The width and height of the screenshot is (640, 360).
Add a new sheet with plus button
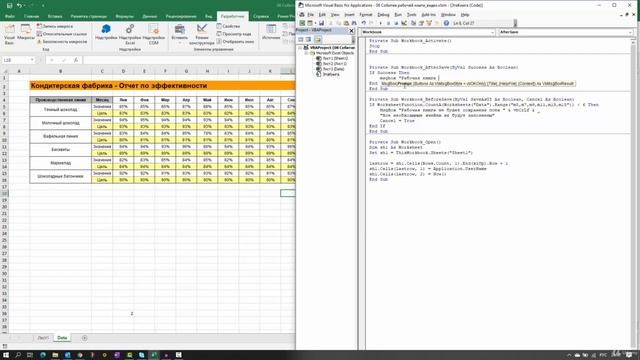point(84,338)
